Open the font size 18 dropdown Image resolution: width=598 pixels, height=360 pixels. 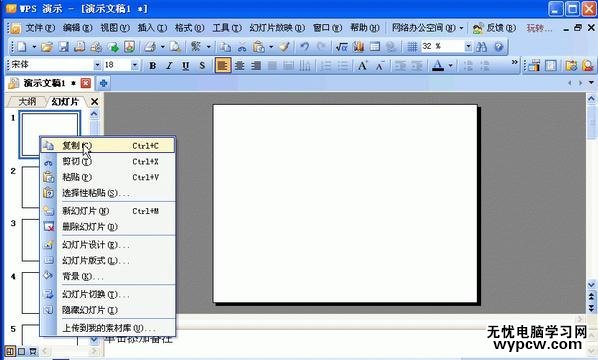click(x=135, y=66)
